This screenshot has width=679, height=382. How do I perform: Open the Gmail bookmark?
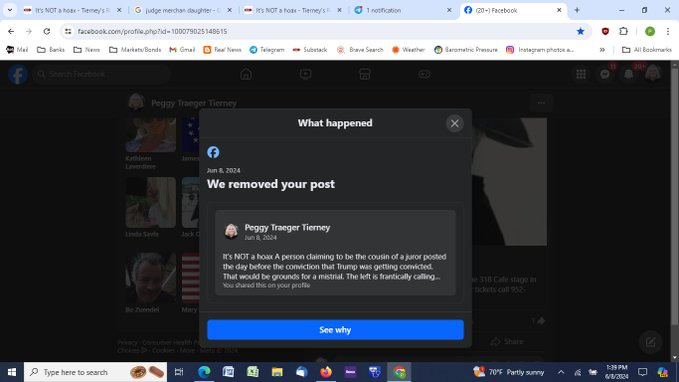click(182, 50)
